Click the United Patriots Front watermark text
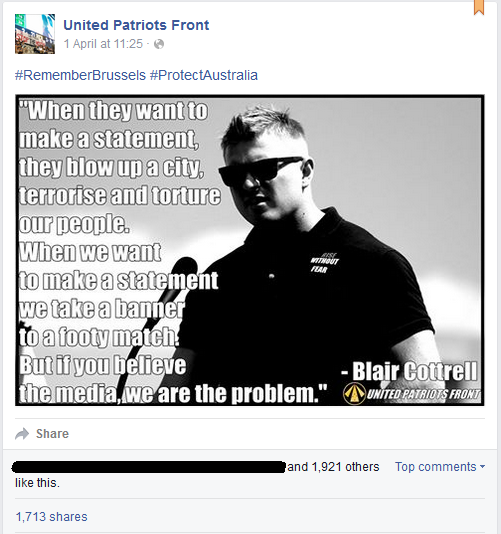This screenshot has height=534, width=501. (x=423, y=394)
